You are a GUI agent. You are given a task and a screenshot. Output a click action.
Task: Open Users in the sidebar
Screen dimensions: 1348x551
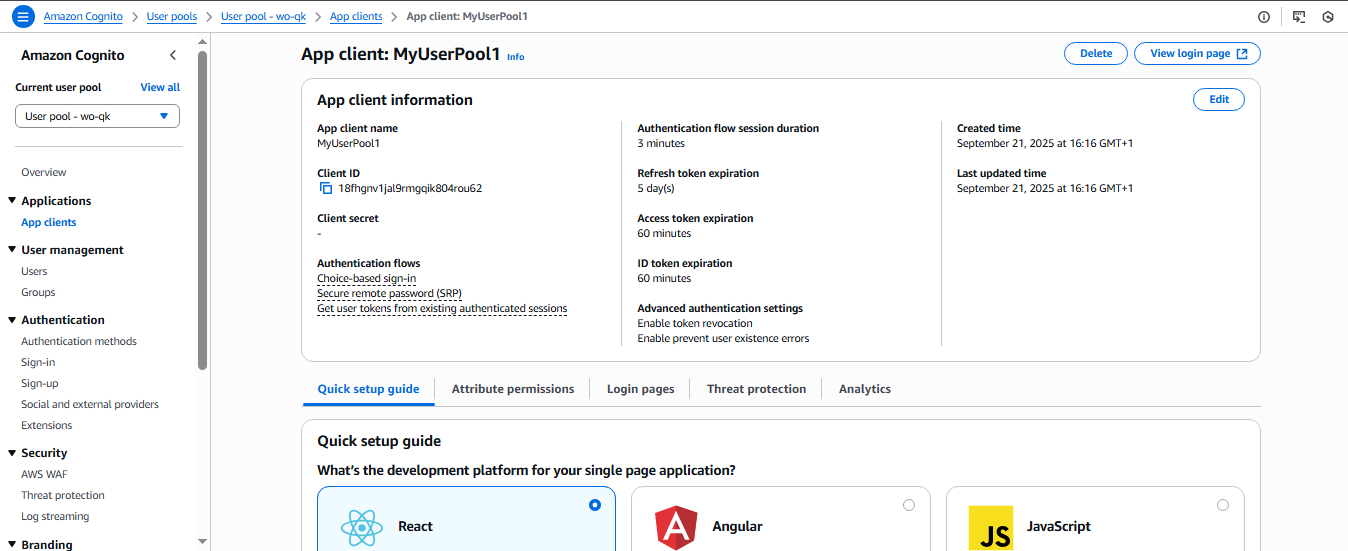pos(34,272)
